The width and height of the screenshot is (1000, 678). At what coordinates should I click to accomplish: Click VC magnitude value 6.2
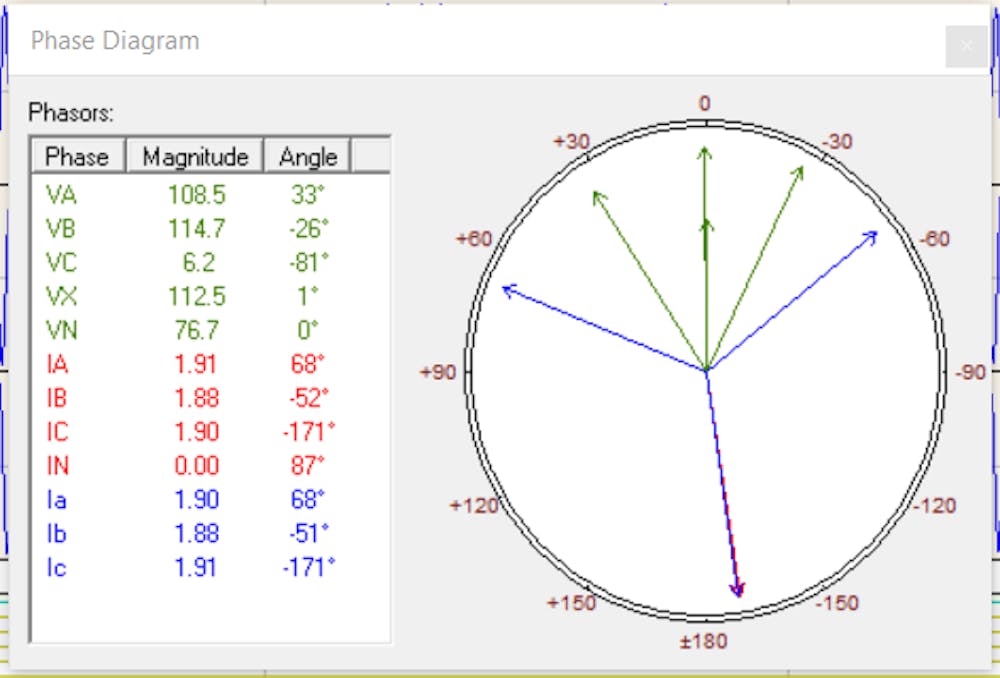click(198, 262)
